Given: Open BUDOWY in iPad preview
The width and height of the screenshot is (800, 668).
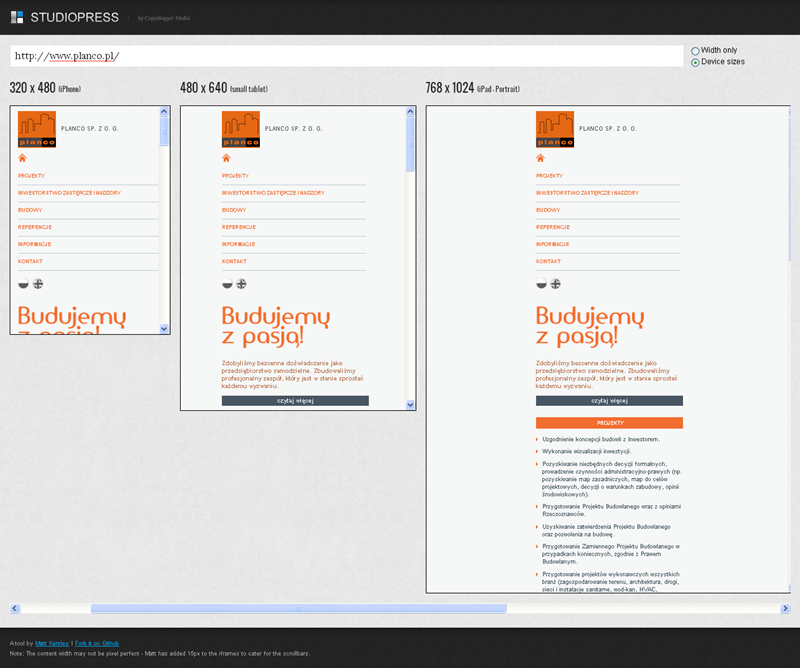Looking at the screenshot, I should pos(548,210).
